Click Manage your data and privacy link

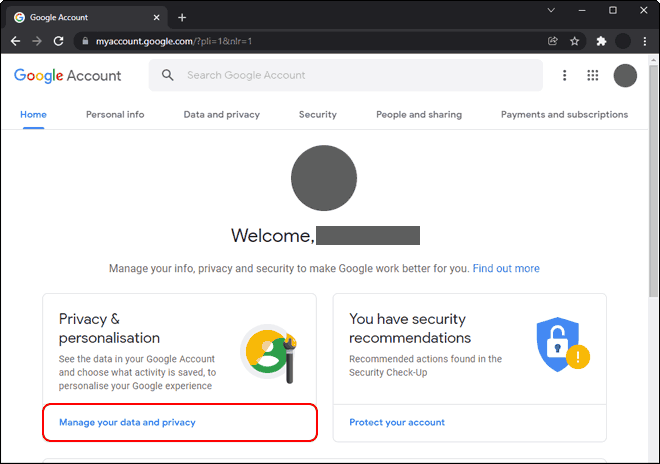127,423
